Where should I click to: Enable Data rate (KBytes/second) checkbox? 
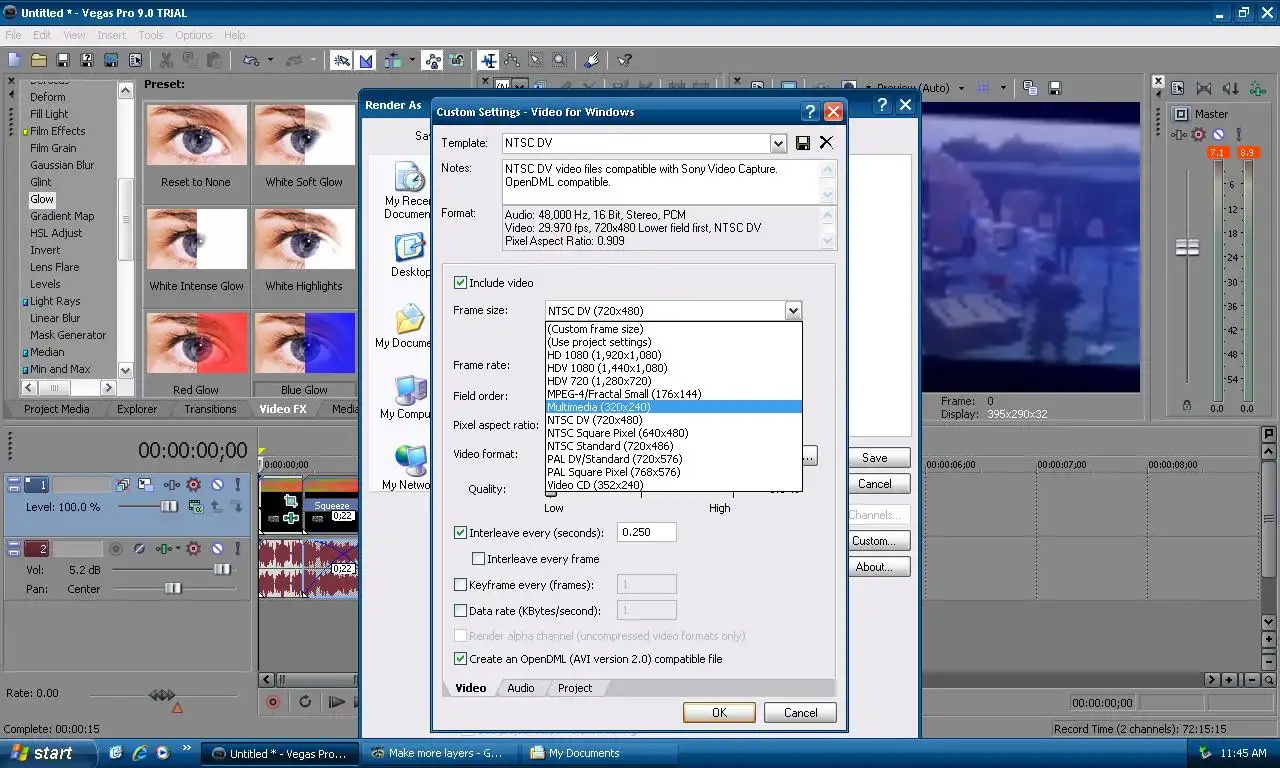tap(461, 611)
